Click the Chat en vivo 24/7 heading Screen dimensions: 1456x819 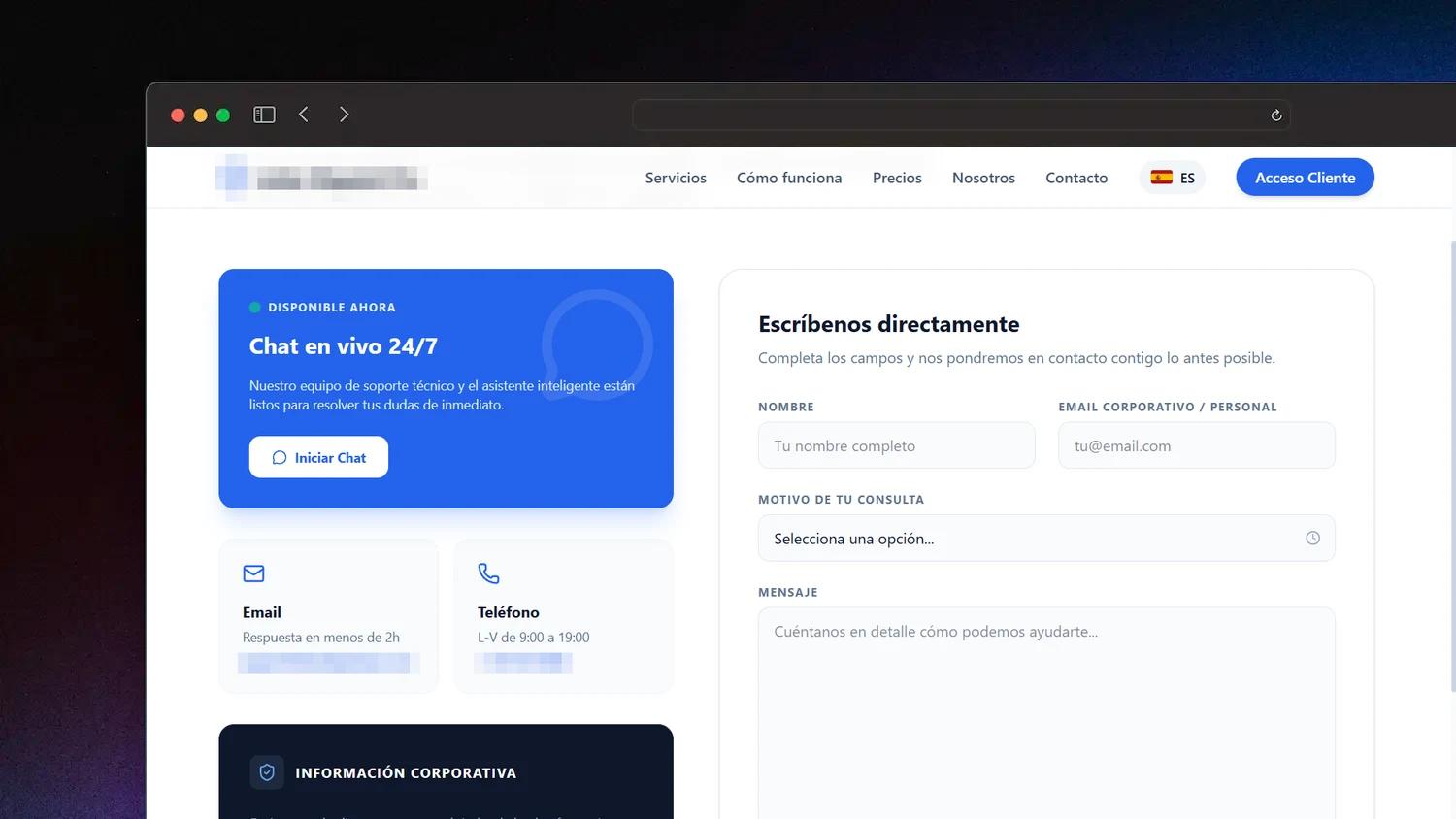(344, 346)
